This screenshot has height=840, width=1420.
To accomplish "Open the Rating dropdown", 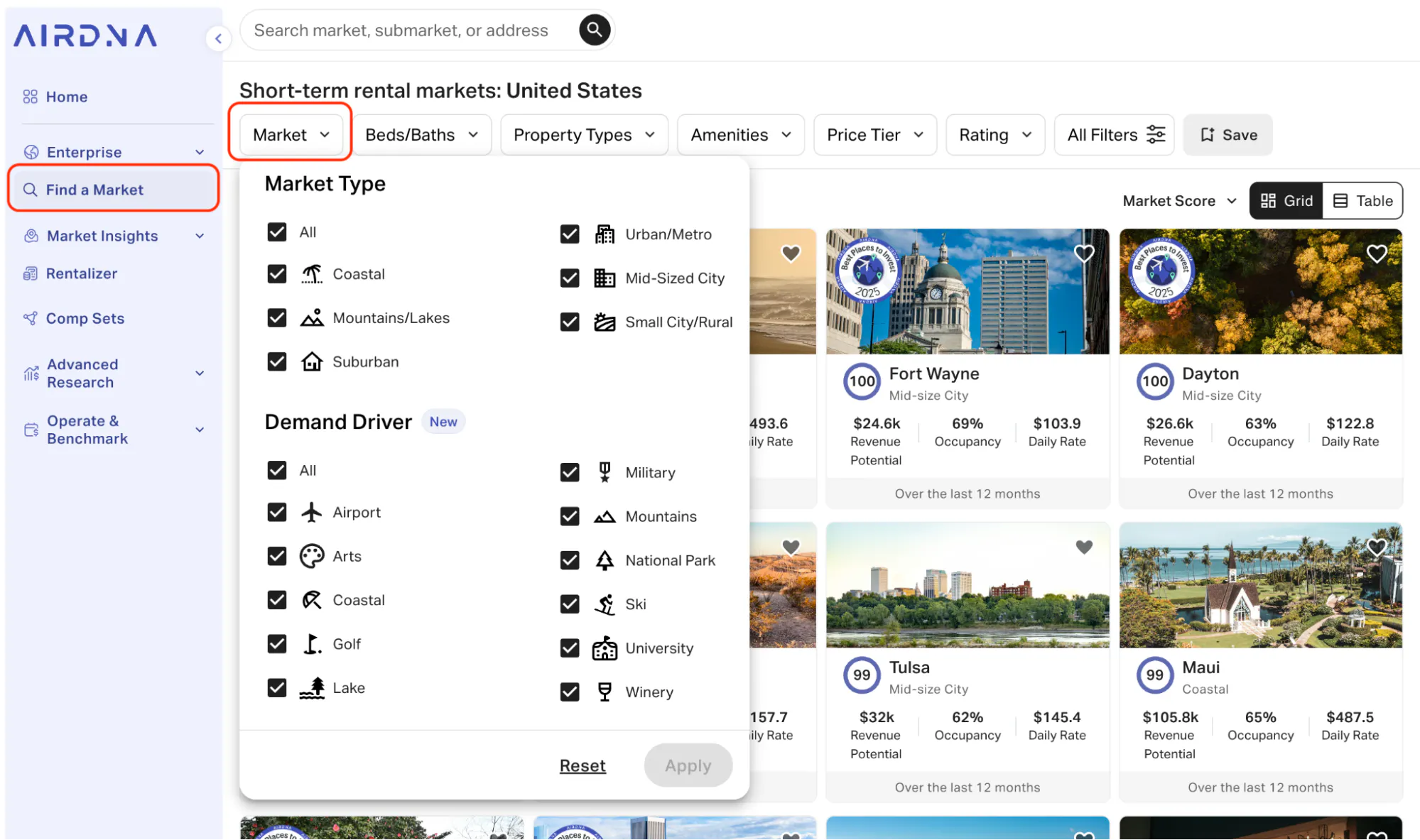I will pos(994,135).
